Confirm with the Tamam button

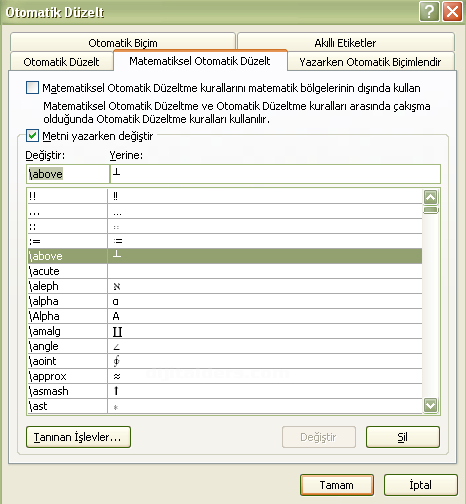click(x=337, y=485)
